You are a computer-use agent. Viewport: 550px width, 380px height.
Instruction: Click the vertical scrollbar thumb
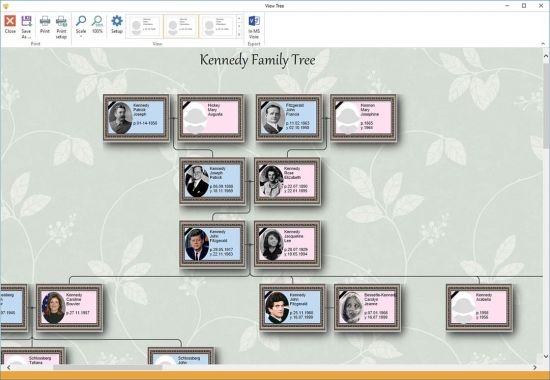[x=546, y=105]
